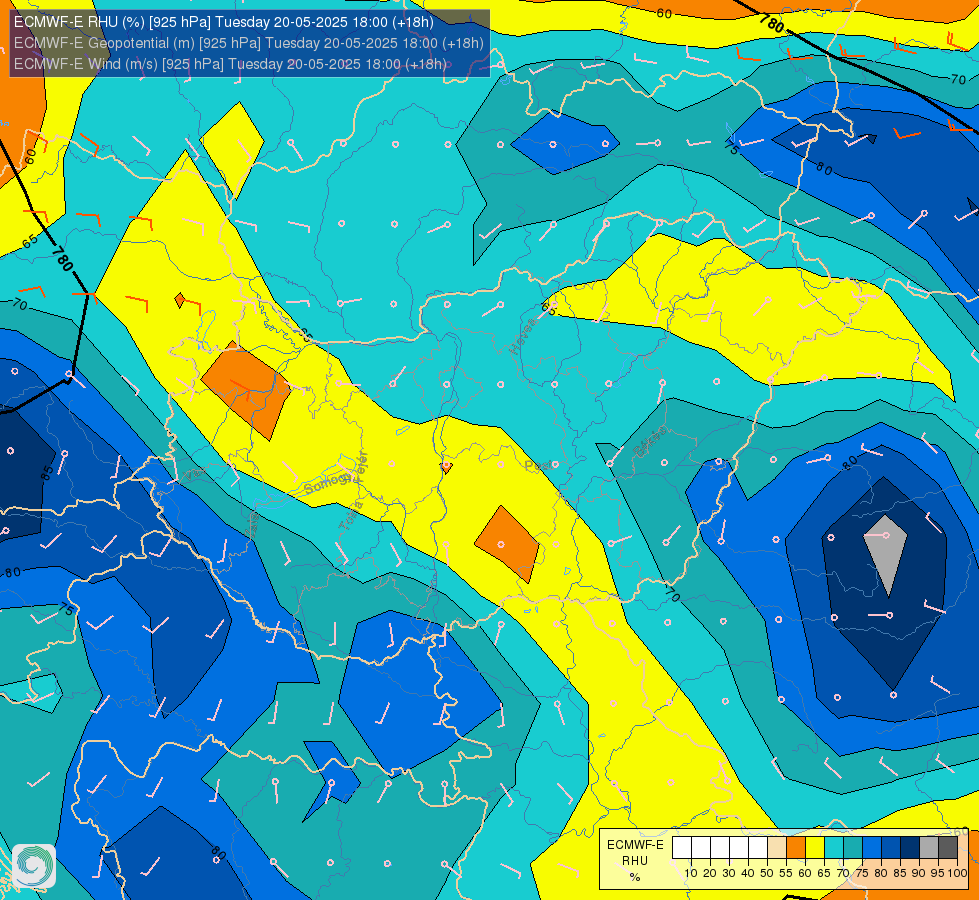The width and height of the screenshot is (979, 900).
Task: Pick the teal 70-75% legend swatch
Action: pos(853,848)
